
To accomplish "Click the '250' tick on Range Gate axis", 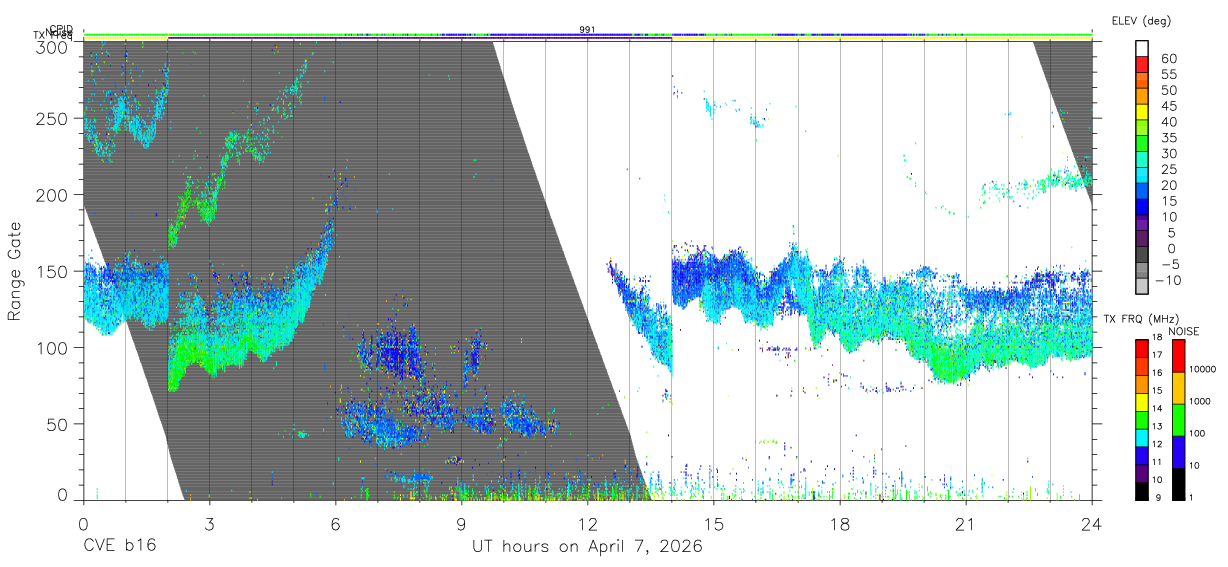I will (x=51, y=118).
